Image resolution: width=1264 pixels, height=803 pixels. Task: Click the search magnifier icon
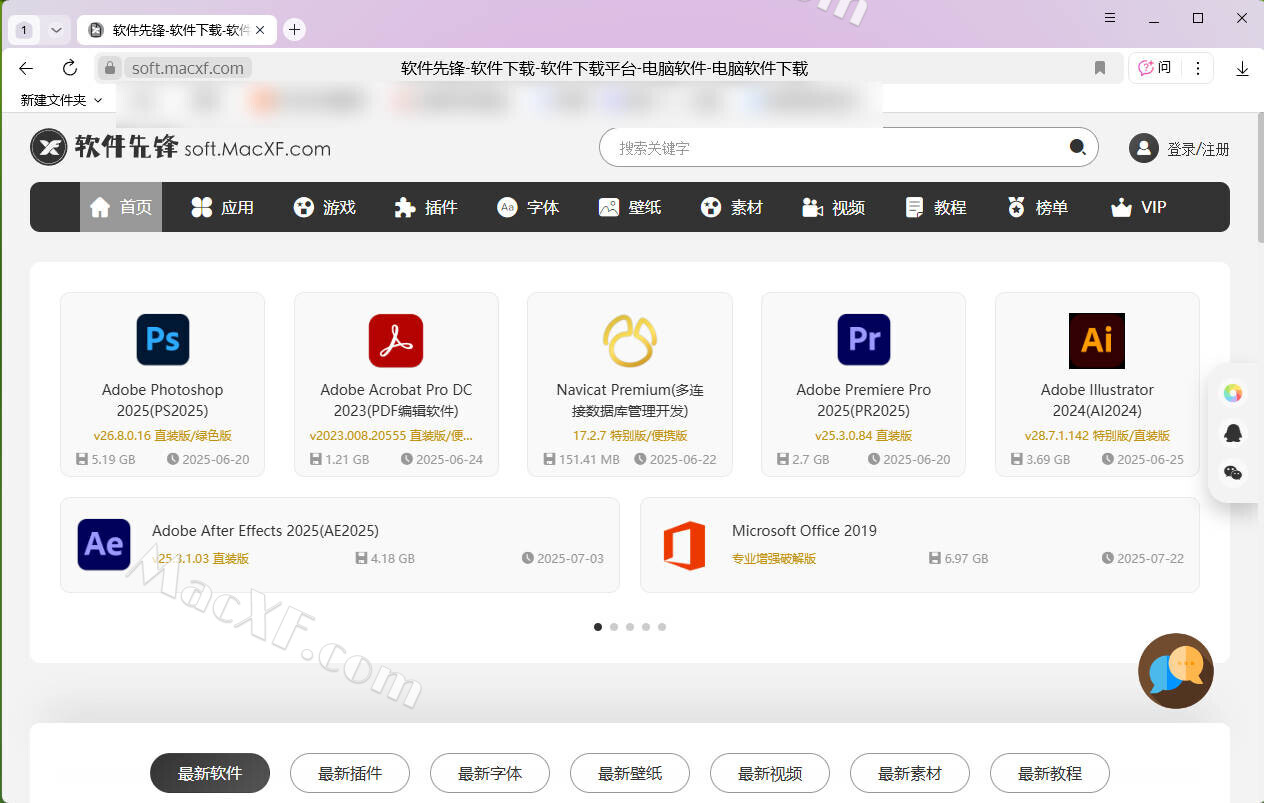(x=1077, y=147)
